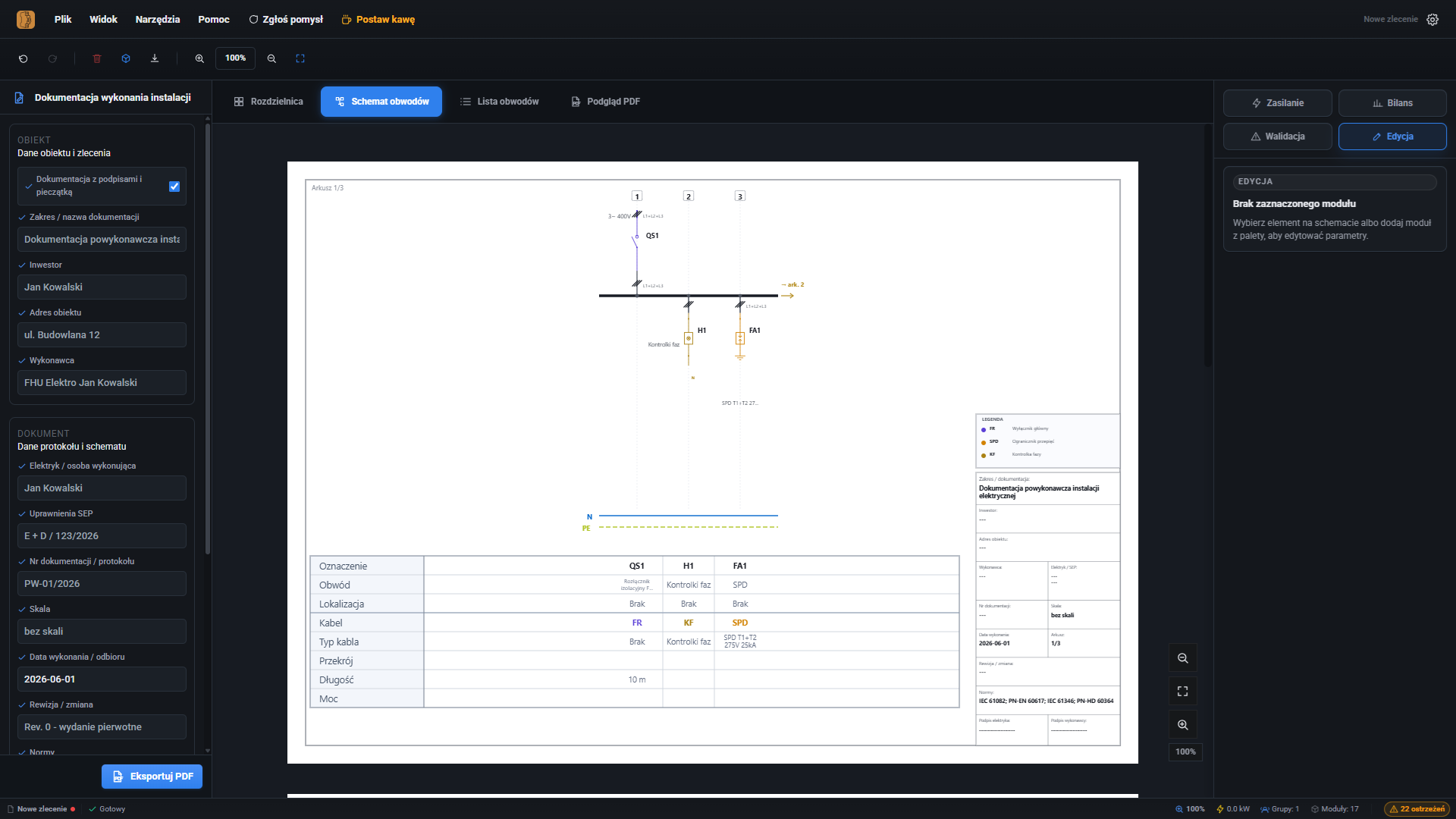The height and width of the screenshot is (819, 1456).
Task: Click the canvas zoom-out button
Action: pos(1182,658)
